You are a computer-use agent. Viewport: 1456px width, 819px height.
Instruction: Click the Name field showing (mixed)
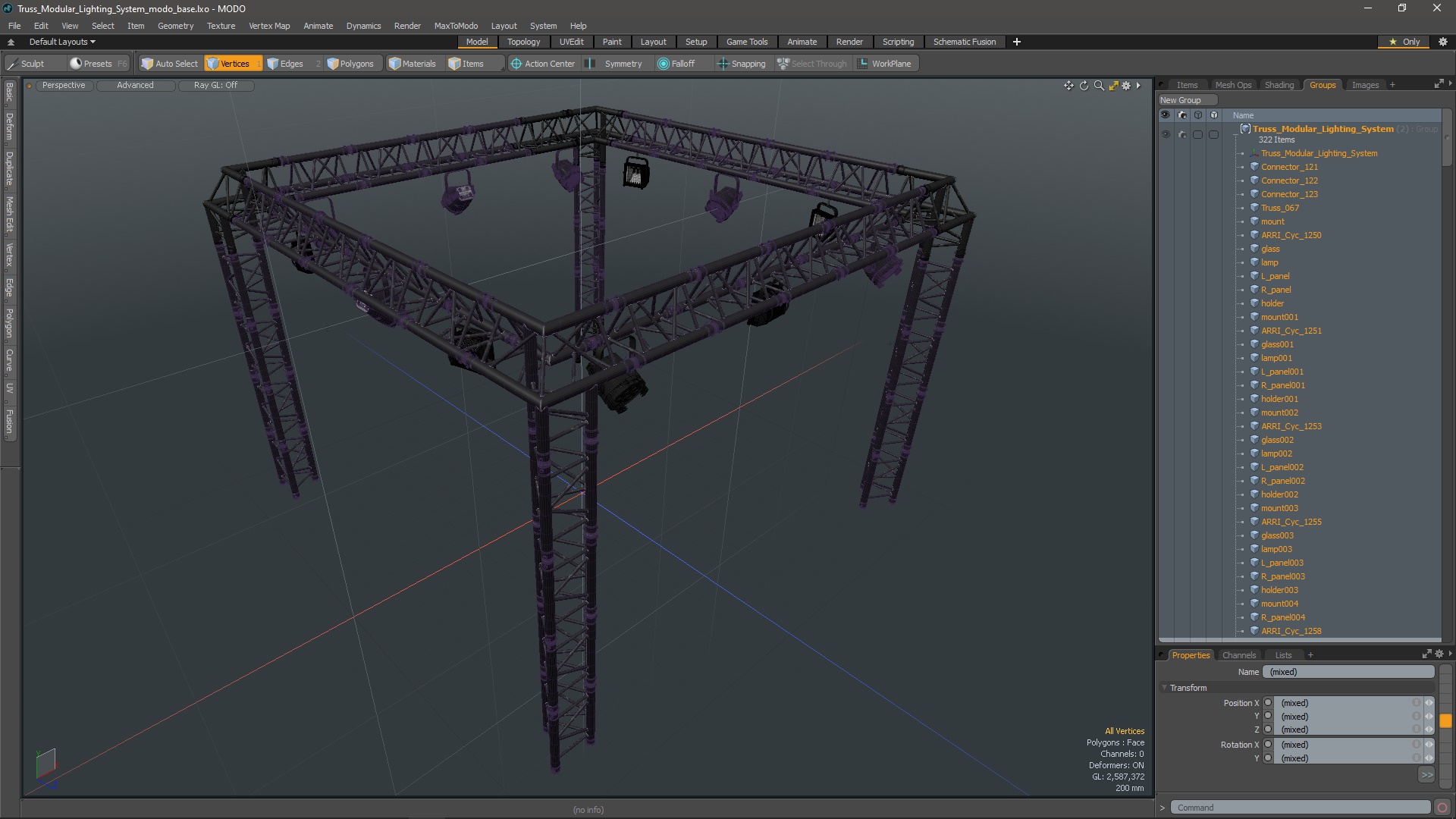(x=1348, y=672)
